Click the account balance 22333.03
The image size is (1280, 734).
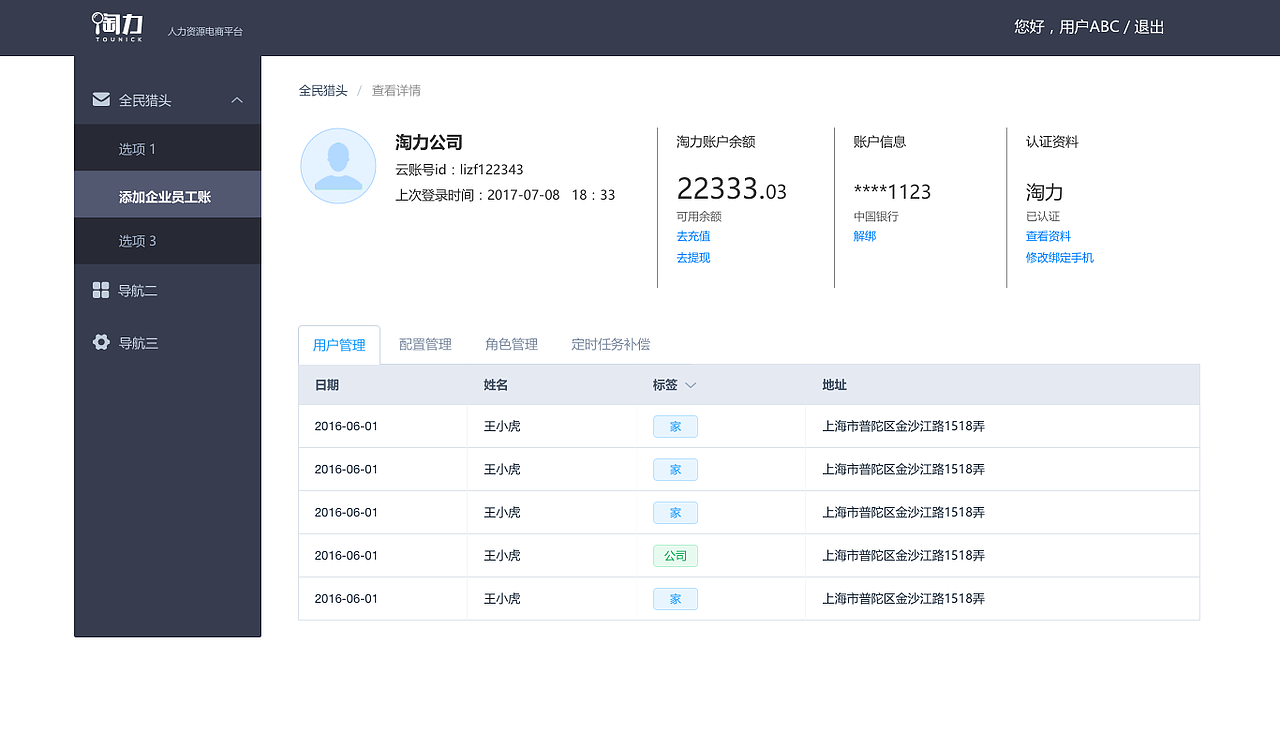731,189
